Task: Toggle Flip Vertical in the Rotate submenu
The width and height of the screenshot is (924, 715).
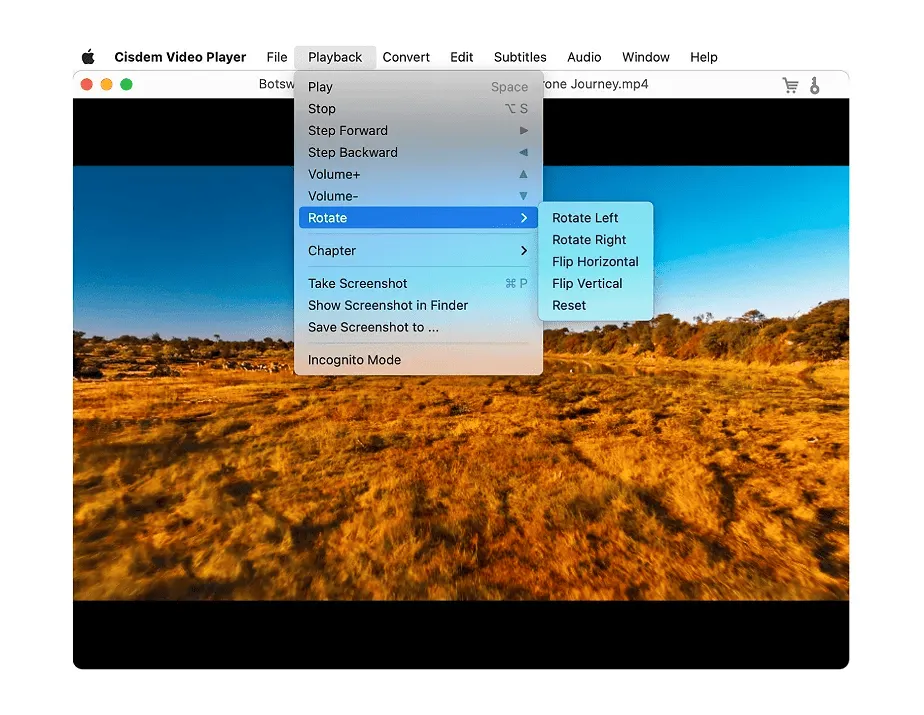Action: (x=588, y=283)
